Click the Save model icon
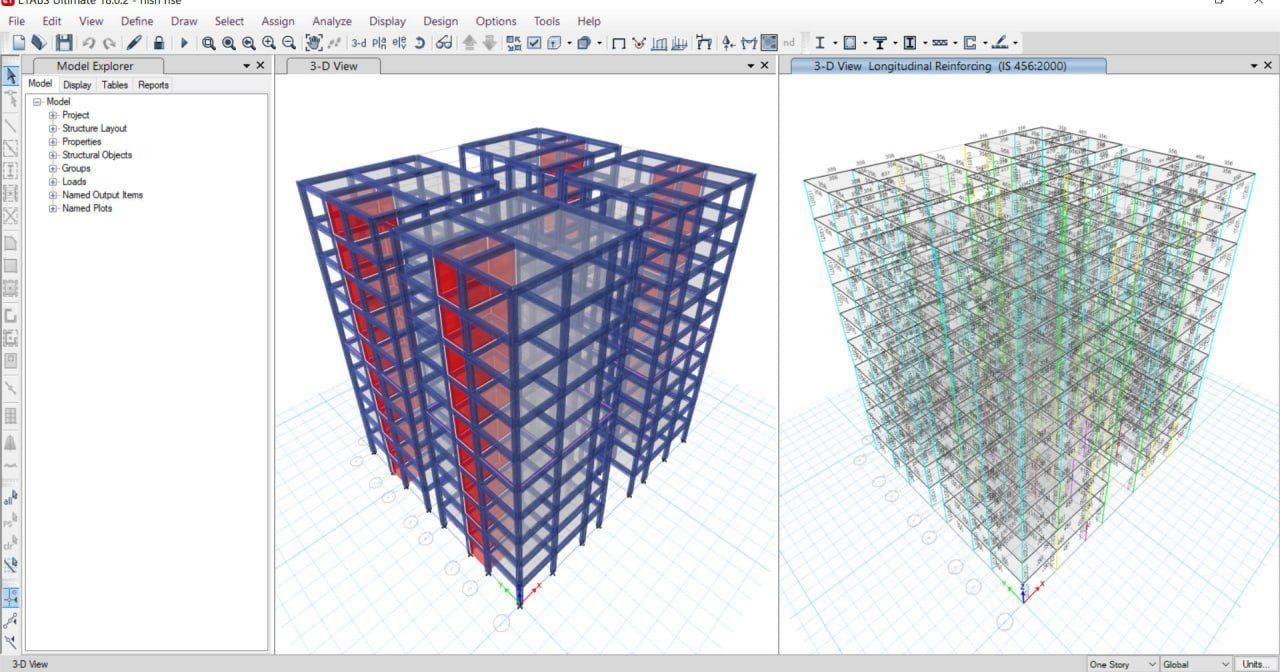The width and height of the screenshot is (1280, 672). coord(64,43)
